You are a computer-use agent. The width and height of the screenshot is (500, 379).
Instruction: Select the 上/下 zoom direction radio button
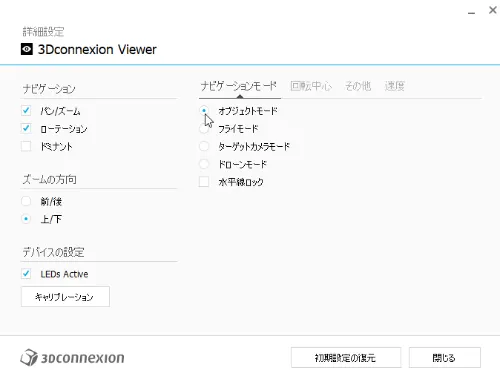(26, 219)
